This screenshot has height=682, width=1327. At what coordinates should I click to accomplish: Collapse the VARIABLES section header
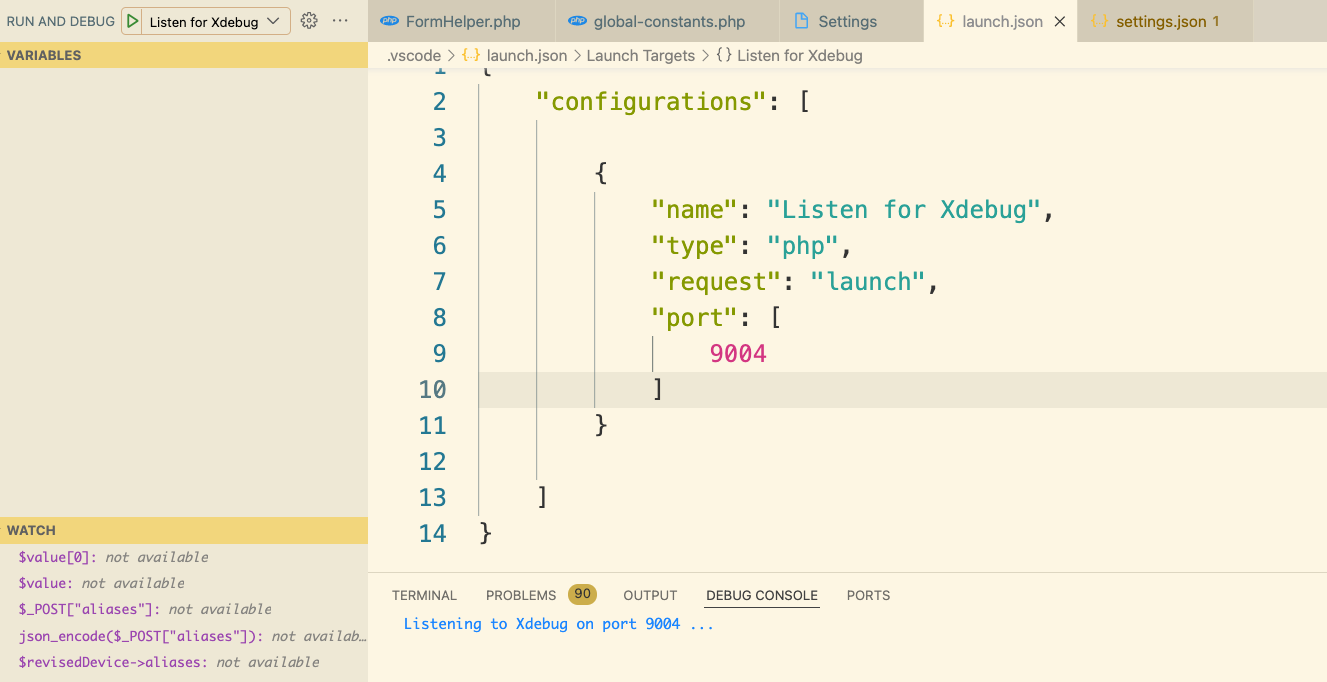(x=44, y=55)
